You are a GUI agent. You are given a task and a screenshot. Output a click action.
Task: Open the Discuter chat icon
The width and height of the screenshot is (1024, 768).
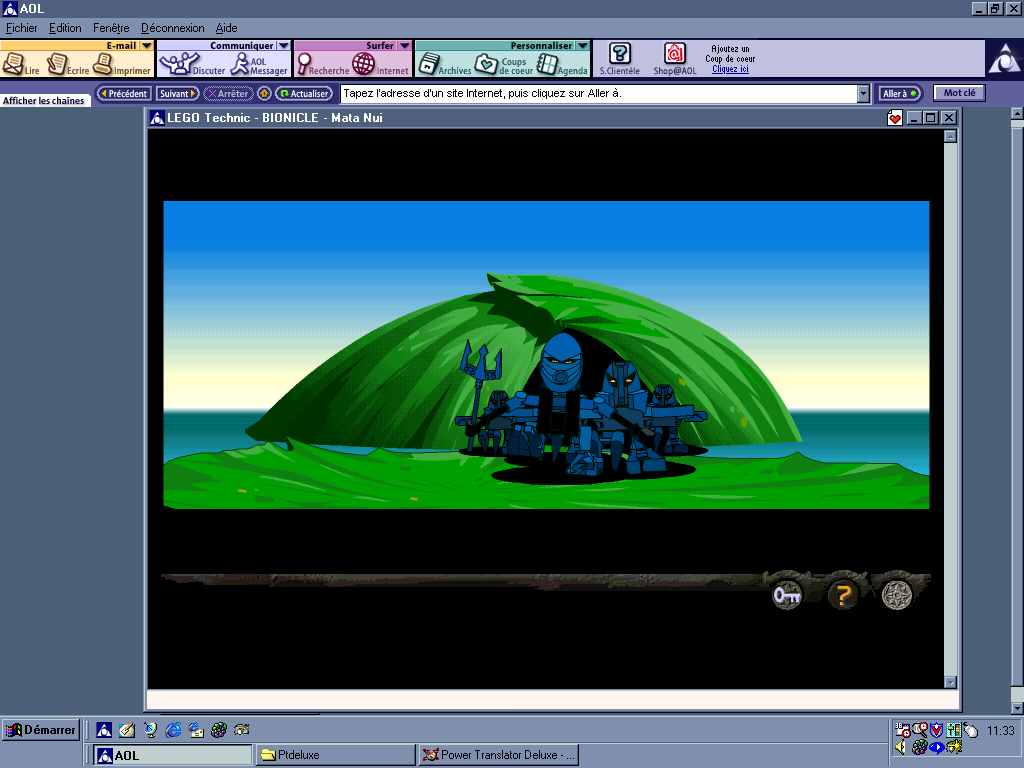[191, 64]
